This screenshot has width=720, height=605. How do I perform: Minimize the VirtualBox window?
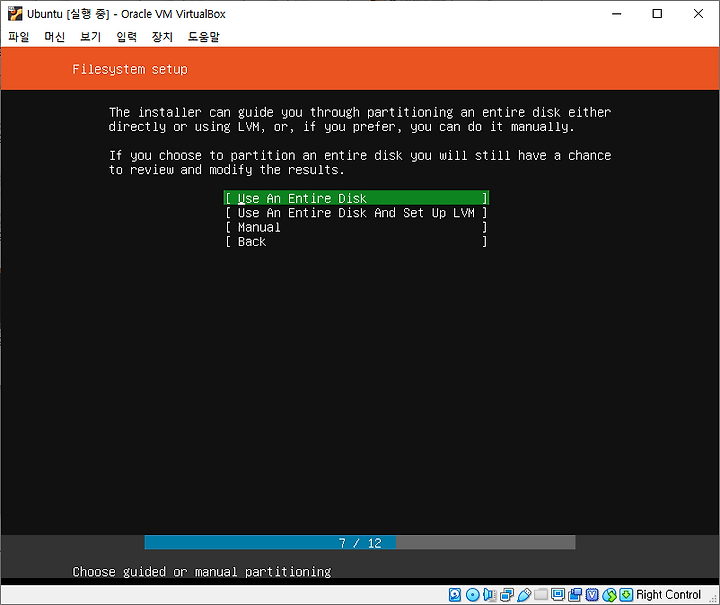pyautogui.click(x=616, y=14)
